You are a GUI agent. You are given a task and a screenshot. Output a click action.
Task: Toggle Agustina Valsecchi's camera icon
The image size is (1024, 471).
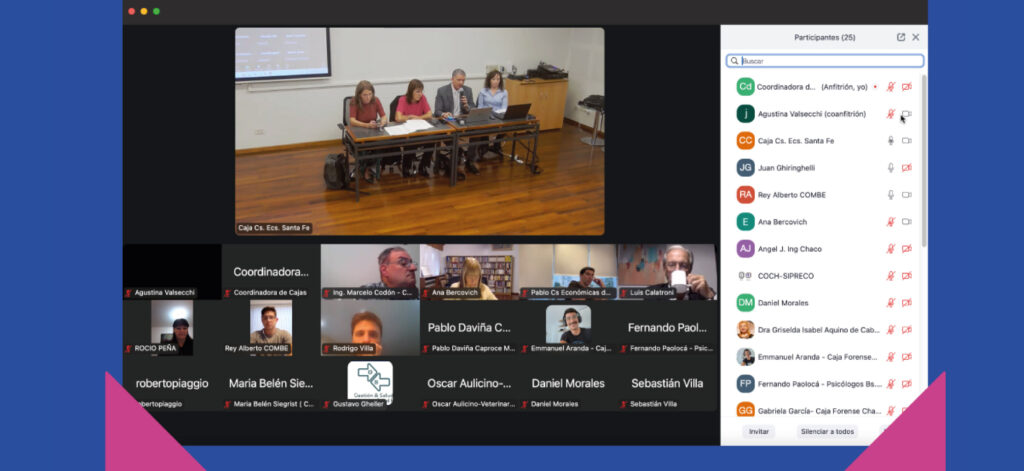pos(907,114)
